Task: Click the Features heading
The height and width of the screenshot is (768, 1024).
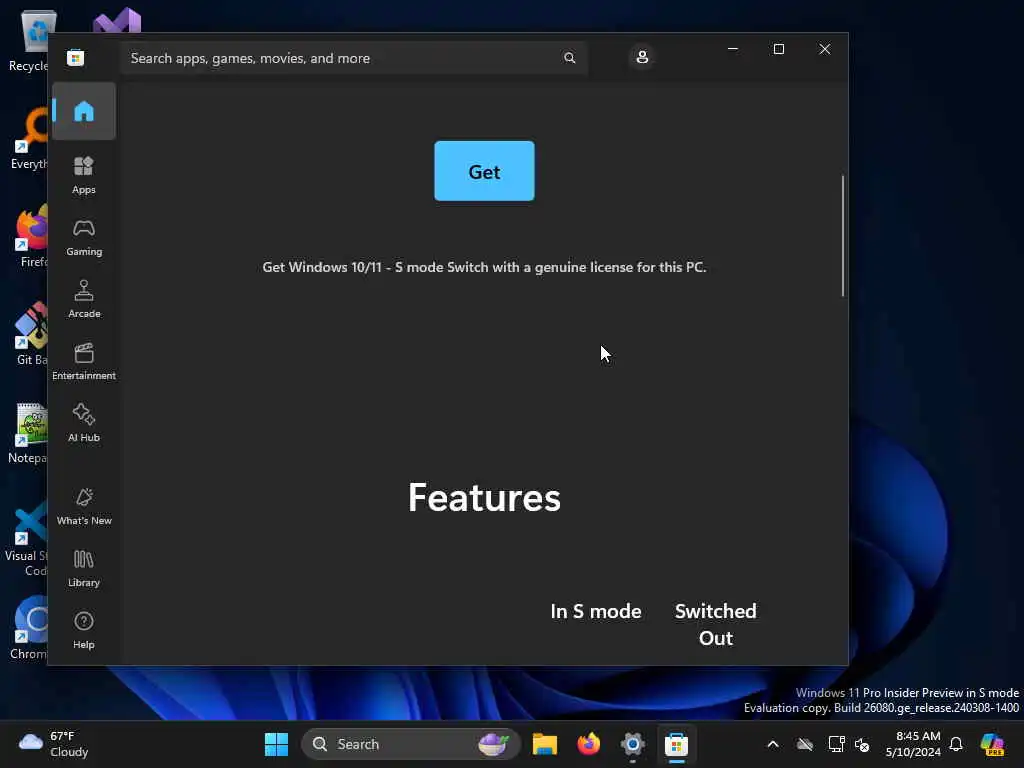Action: (484, 498)
